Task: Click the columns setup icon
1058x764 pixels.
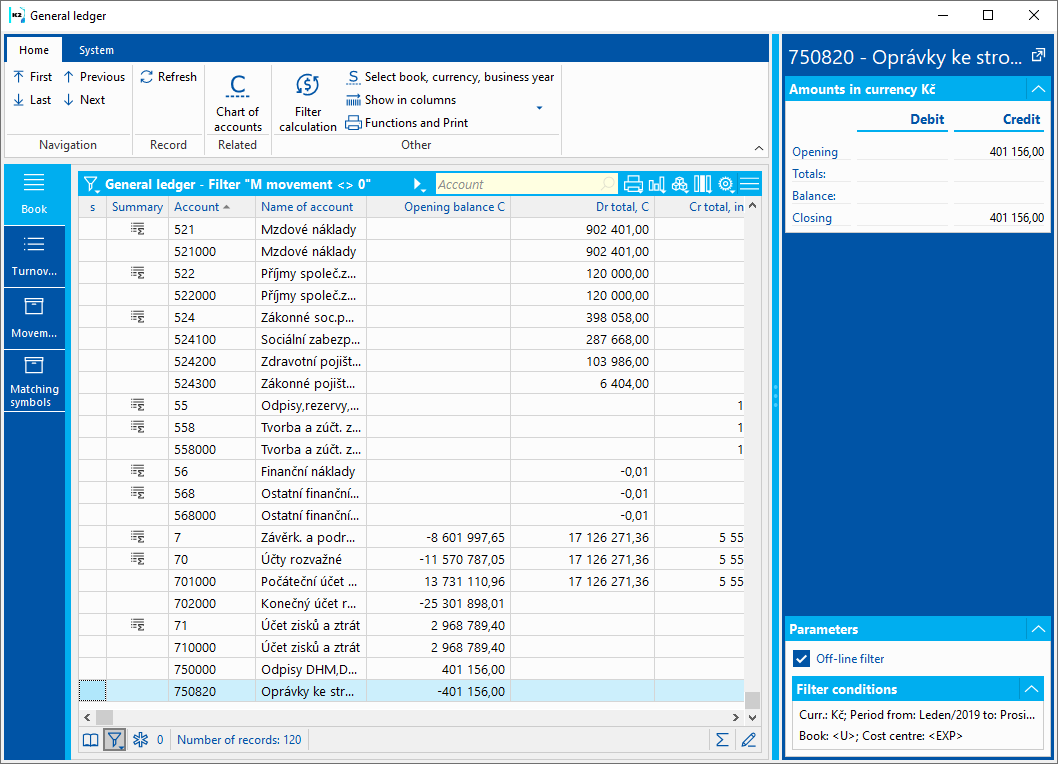Action: click(x=703, y=184)
